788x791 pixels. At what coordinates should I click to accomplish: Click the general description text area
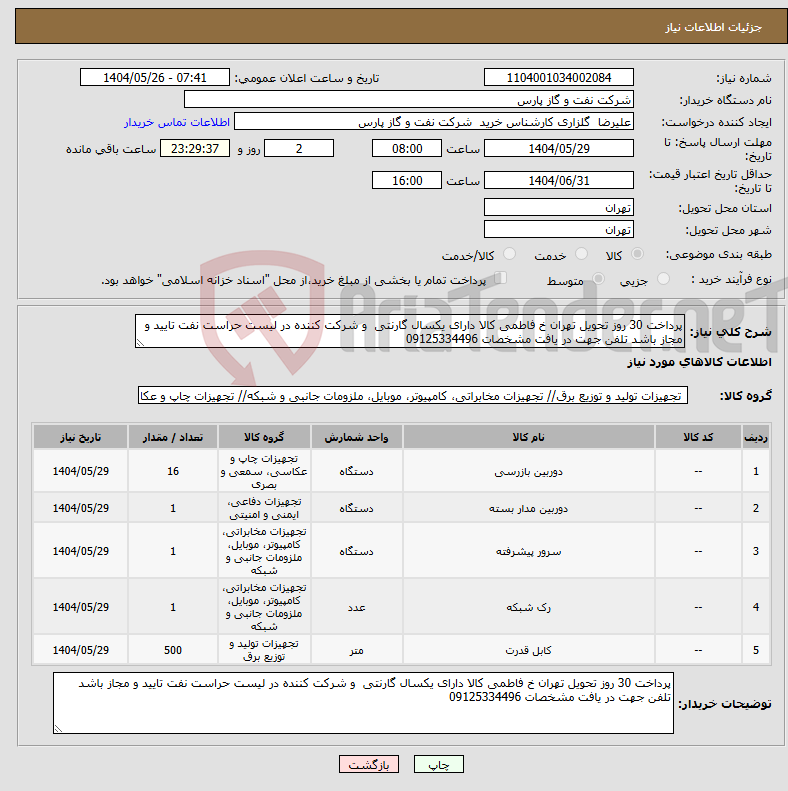click(x=410, y=331)
